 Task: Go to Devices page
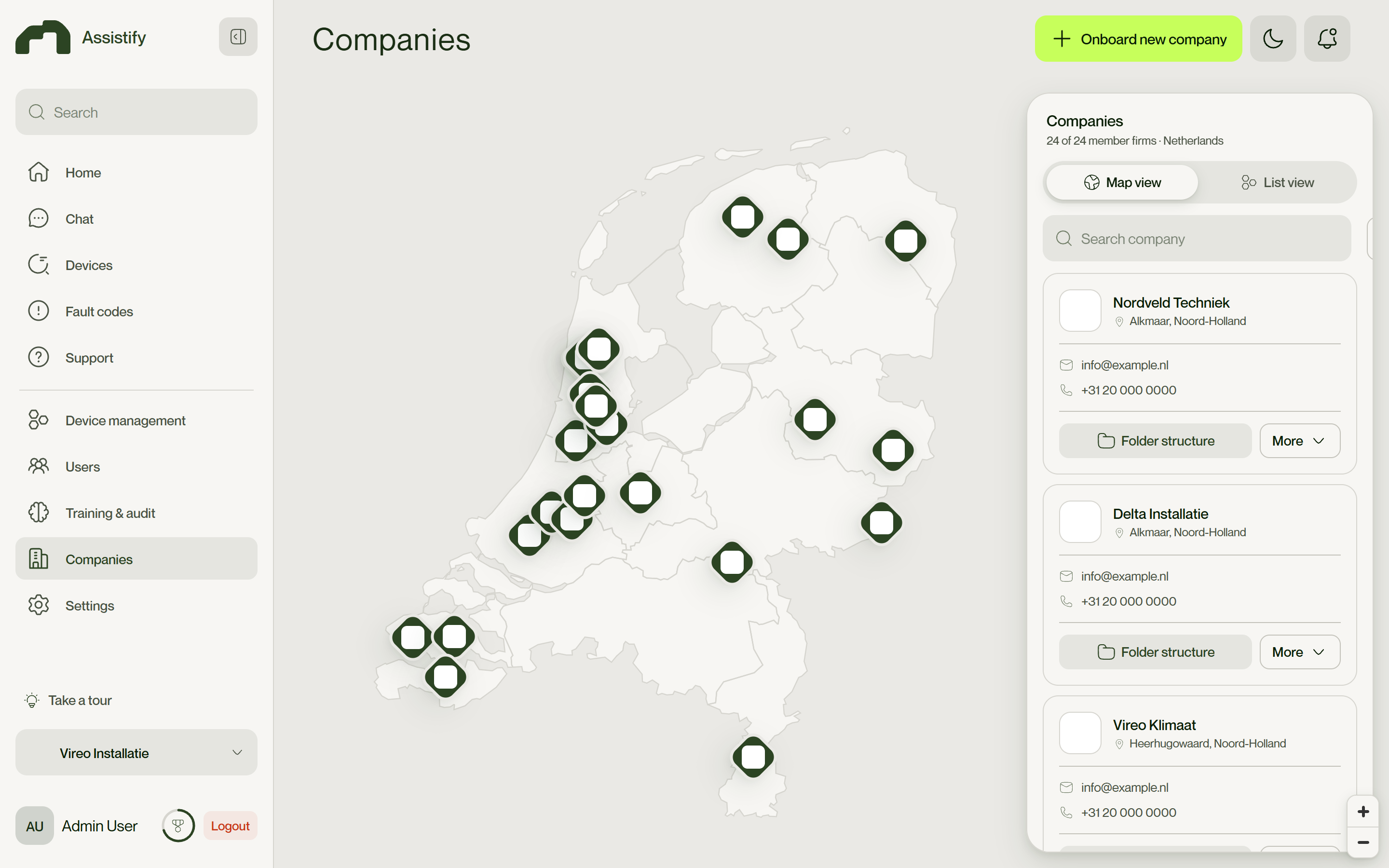pyautogui.click(x=136, y=265)
